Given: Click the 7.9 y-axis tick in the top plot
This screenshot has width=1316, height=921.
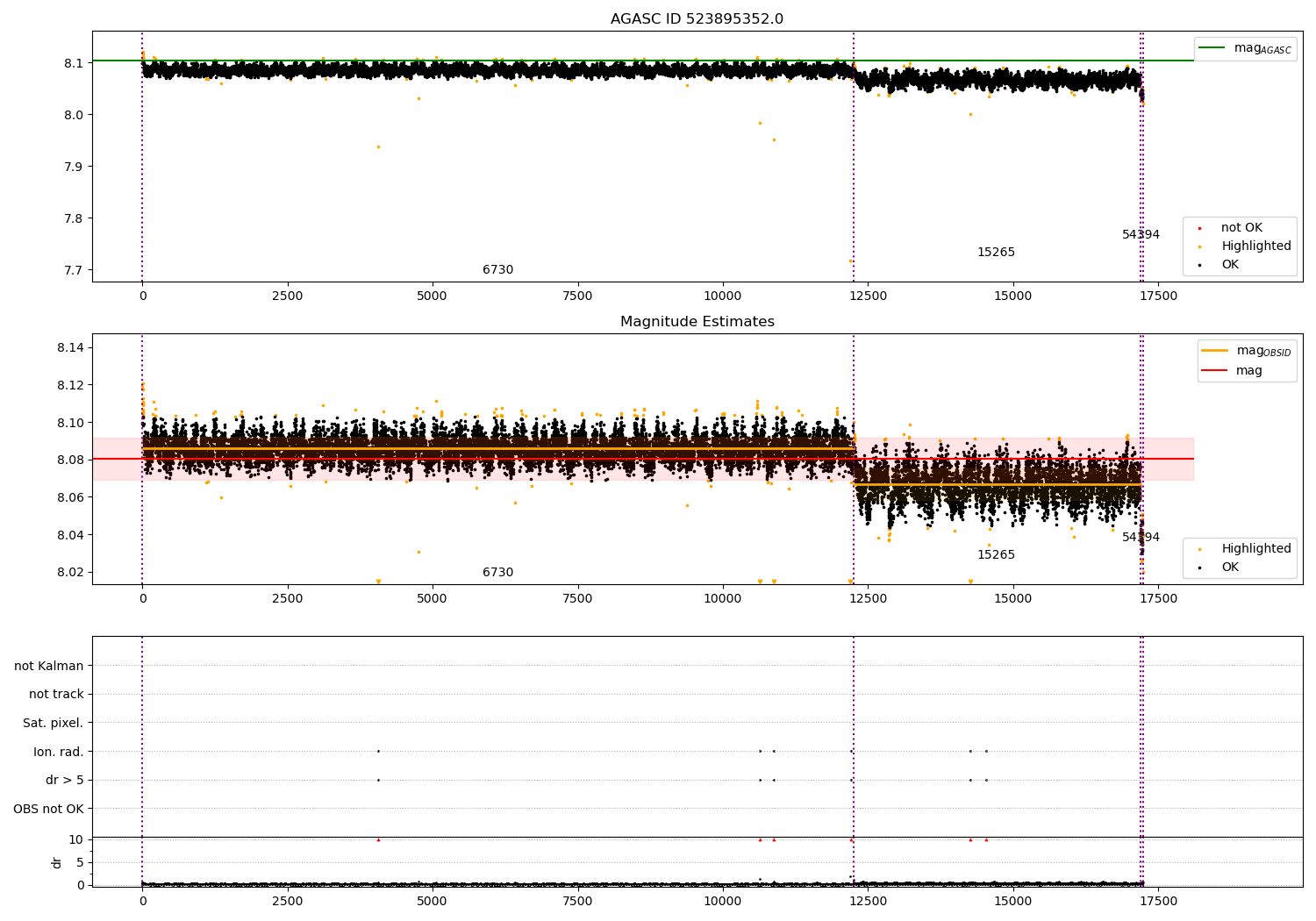Looking at the screenshot, I should click(73, 167).
